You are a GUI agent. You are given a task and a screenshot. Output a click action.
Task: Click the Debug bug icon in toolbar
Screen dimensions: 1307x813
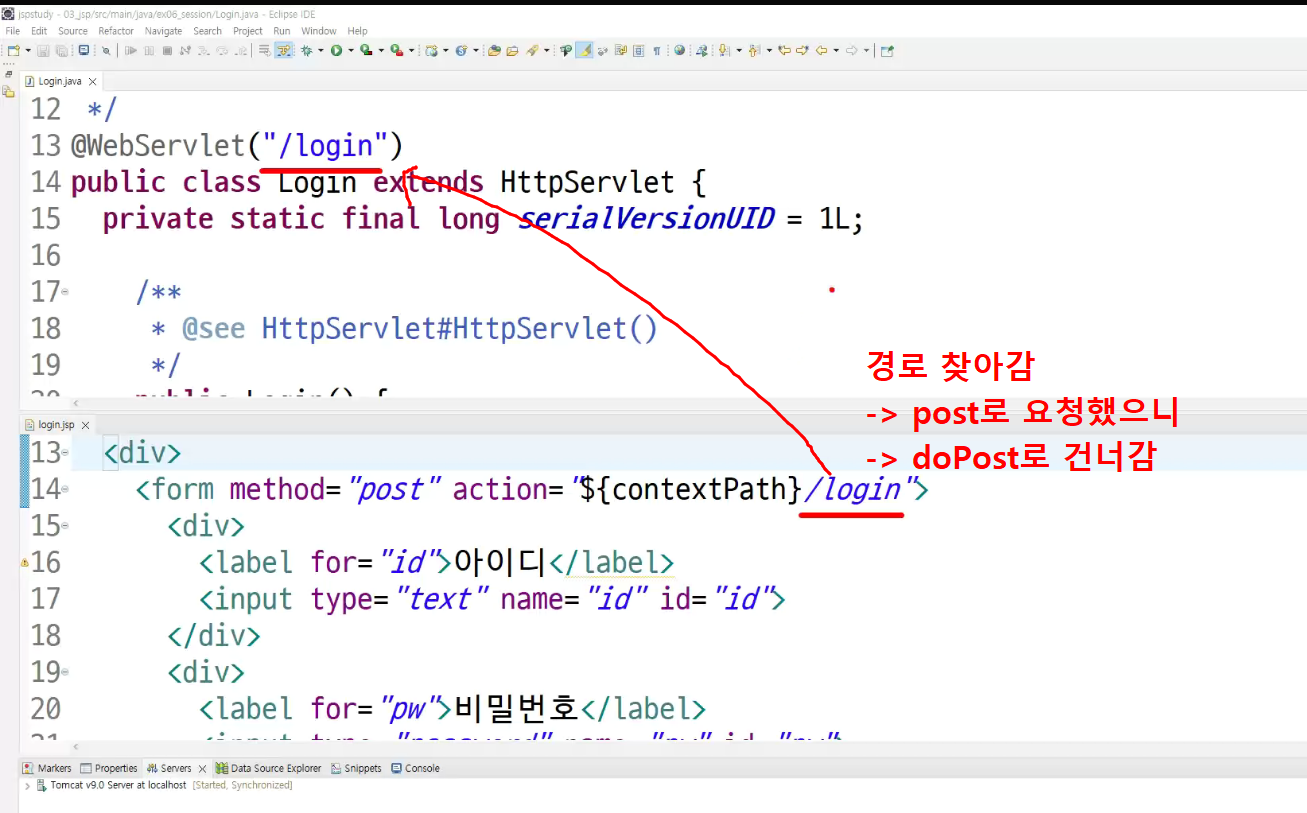click(306, 50)
